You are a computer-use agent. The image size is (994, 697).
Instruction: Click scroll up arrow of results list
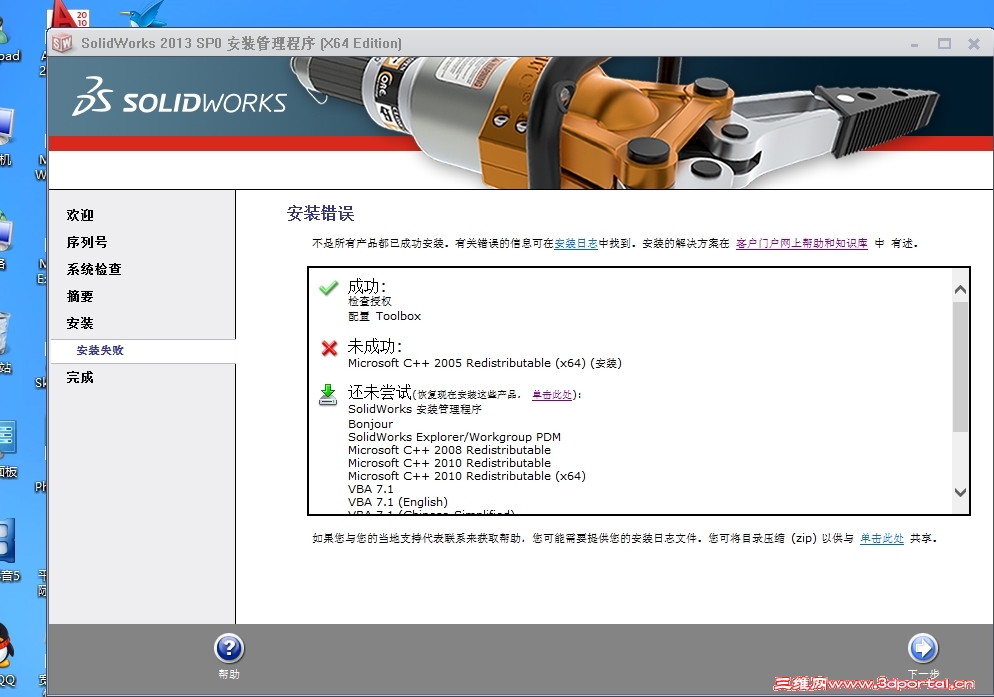pyautogui.click(x=960, y=289)
